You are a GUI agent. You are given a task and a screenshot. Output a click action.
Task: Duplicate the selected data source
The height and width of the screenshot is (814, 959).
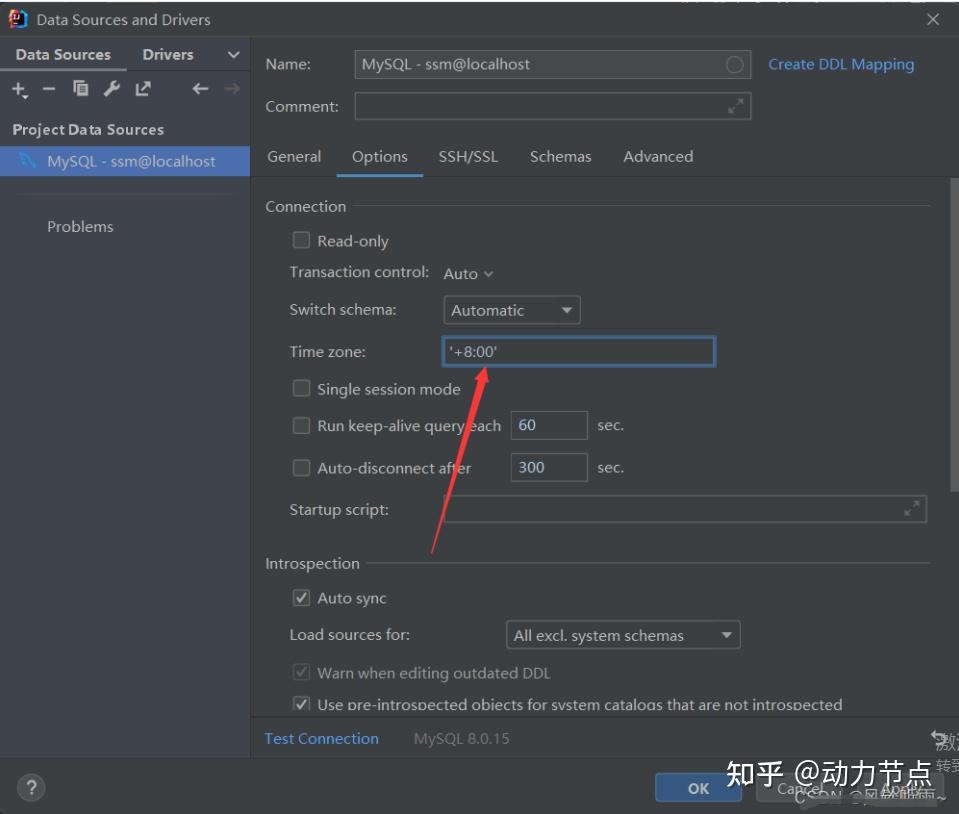pyautogui.click(x=81, y=89)
